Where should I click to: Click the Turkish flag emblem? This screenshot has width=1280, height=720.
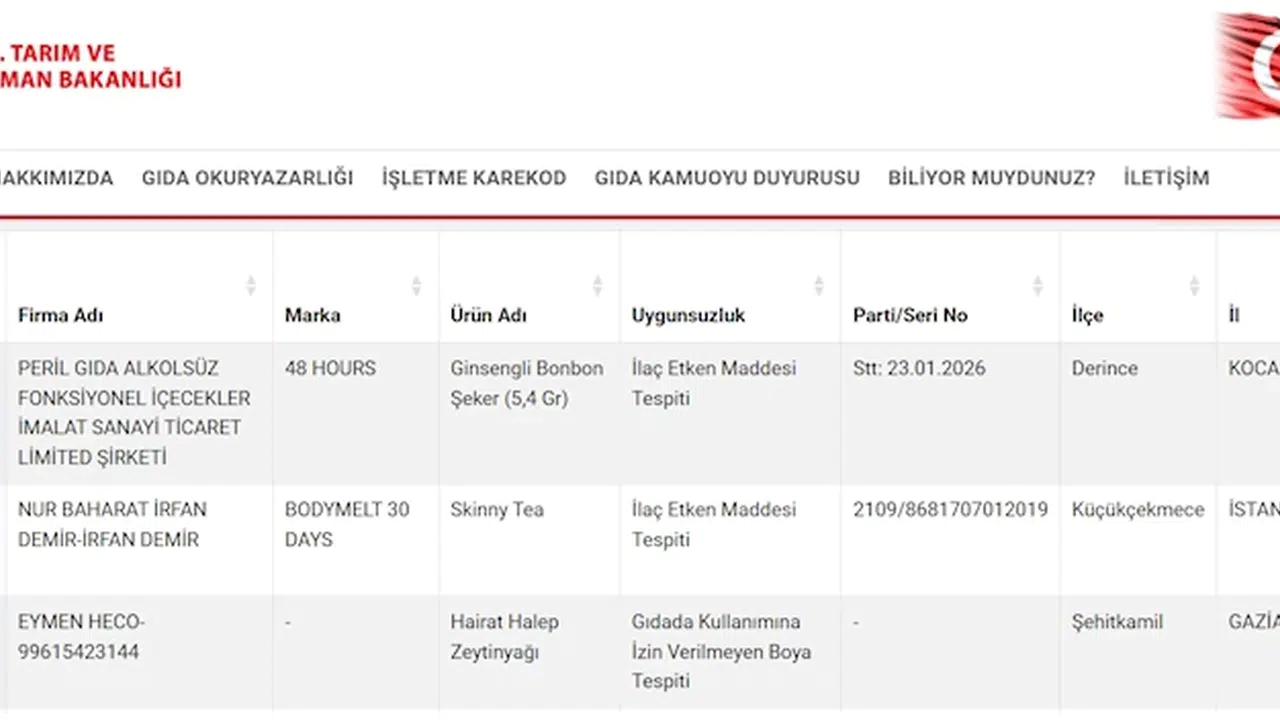[x=1250, y=65]
